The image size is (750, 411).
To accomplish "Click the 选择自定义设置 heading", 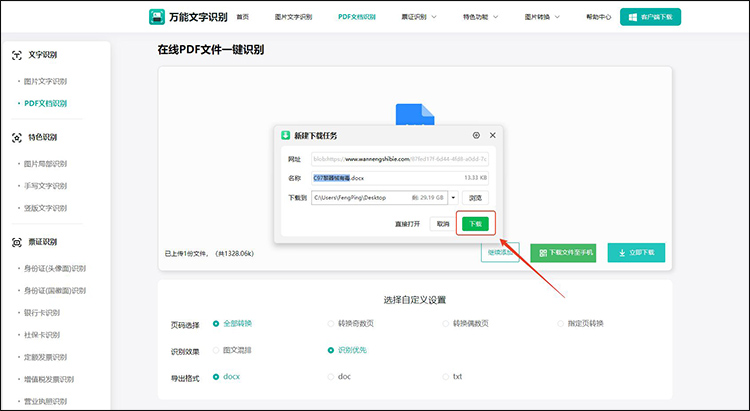I will point(415,300).
